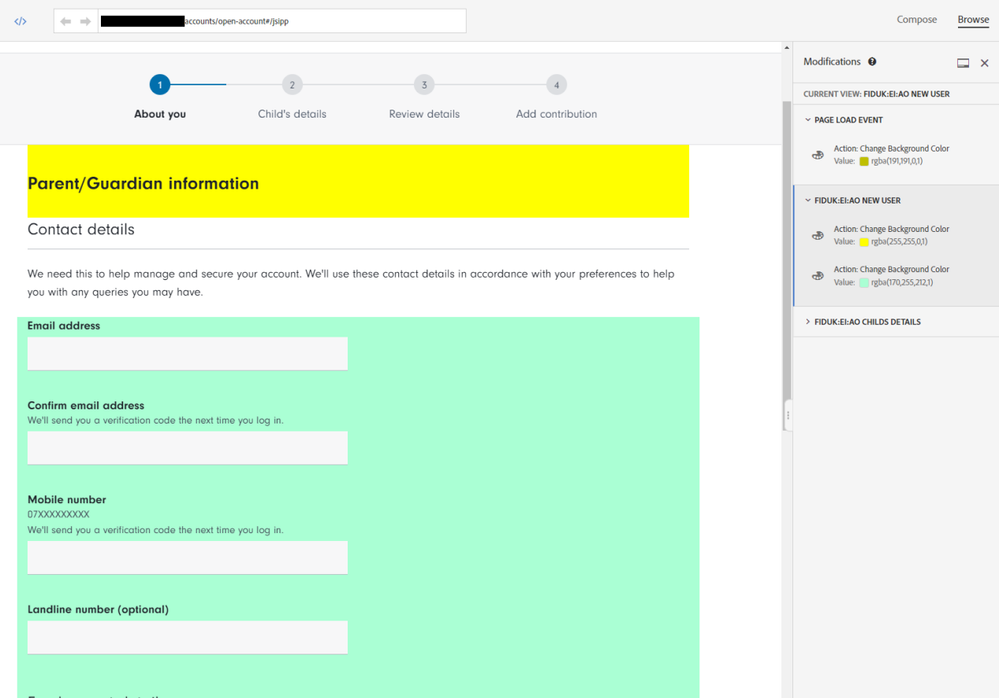Open the code editor icon
999x698 pixels.
pos(20,21)
